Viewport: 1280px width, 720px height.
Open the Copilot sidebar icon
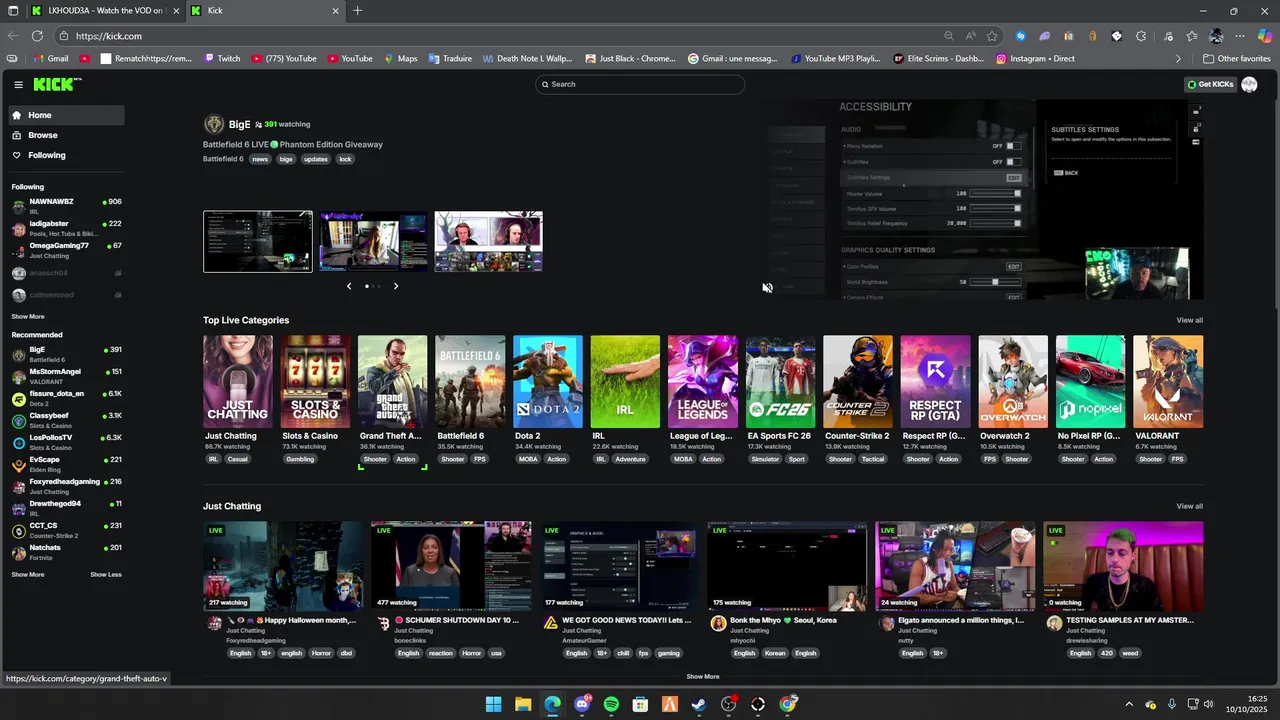[x=1264, y=36]
